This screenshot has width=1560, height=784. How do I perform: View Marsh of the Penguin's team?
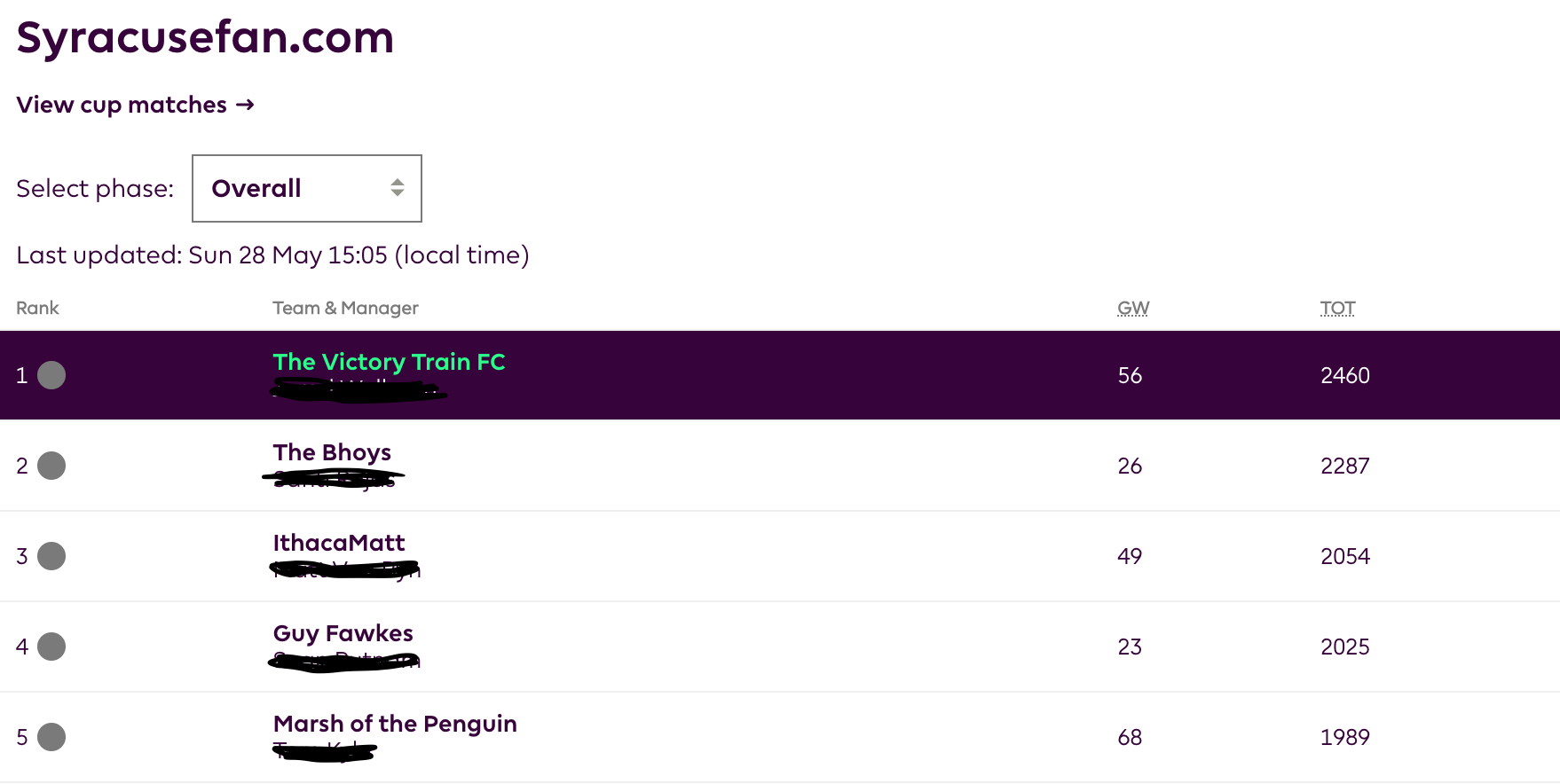click(x=395, y=724)
